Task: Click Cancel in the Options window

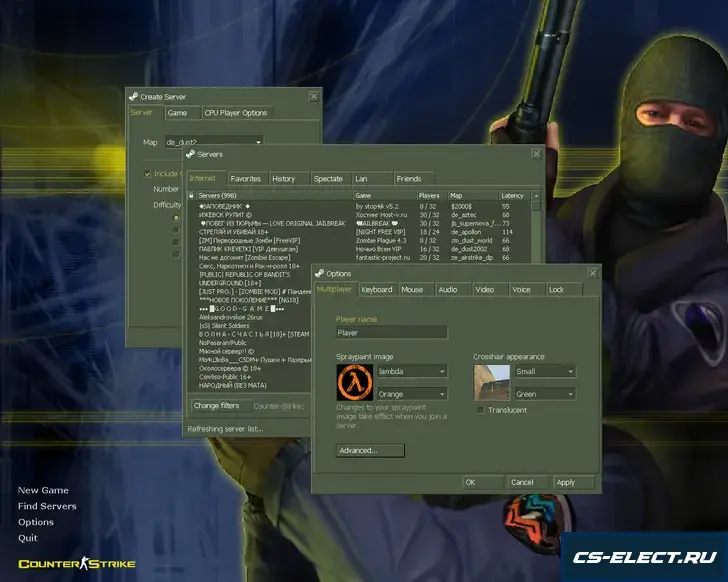Action: click(528, 482)
